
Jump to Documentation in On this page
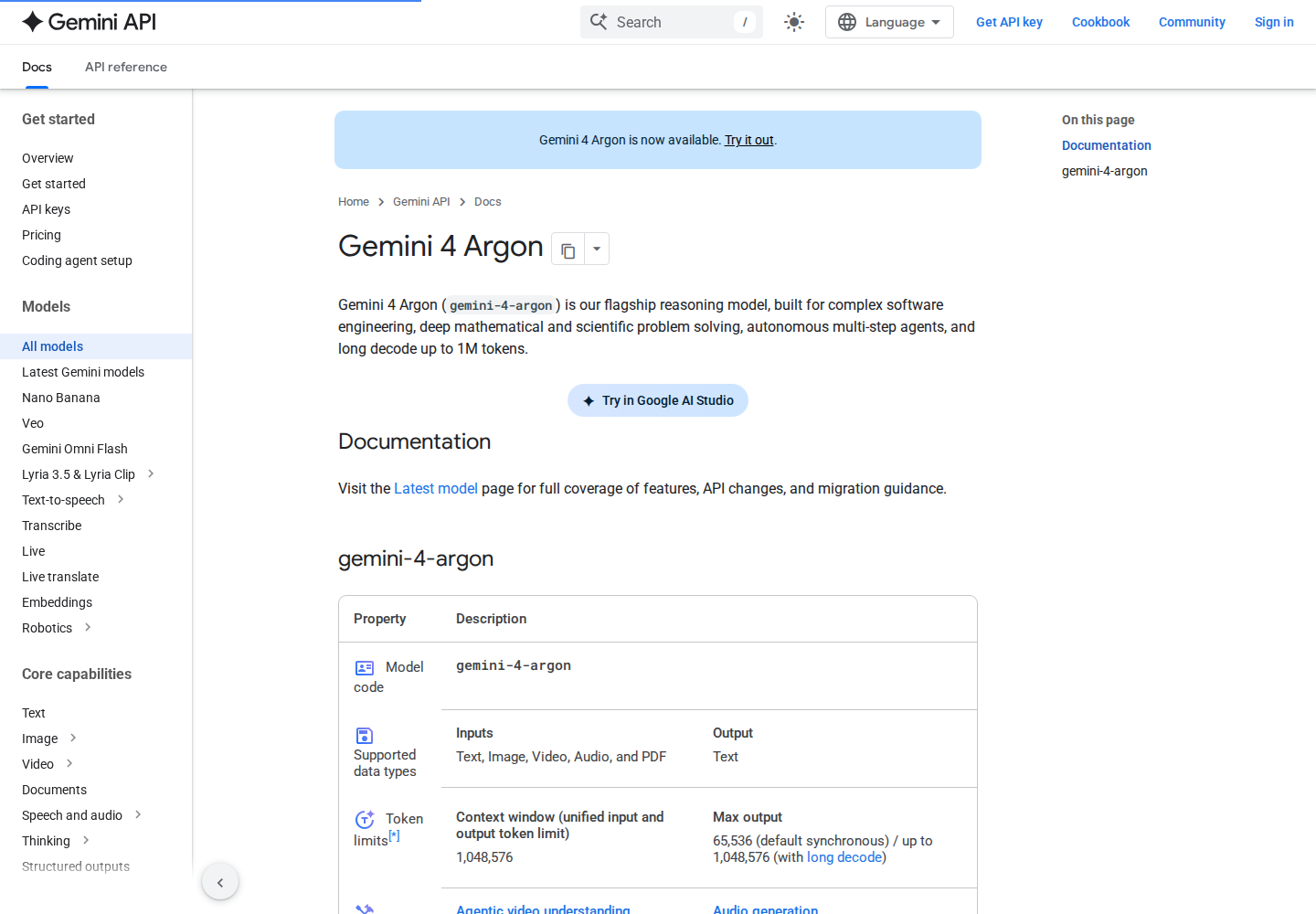tap(1107, 145)
